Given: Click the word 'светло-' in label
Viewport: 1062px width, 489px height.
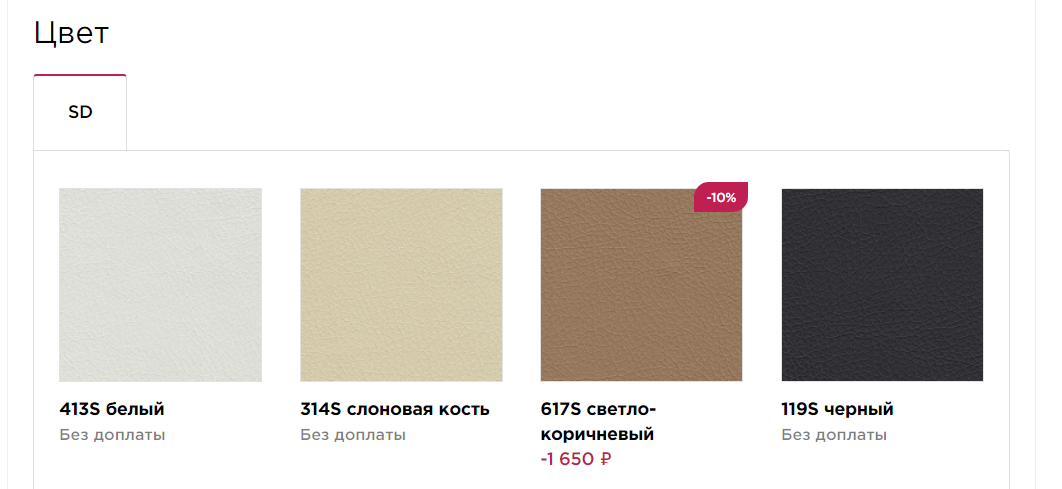Looking at the screenshot, I should (x=622, y=409).
